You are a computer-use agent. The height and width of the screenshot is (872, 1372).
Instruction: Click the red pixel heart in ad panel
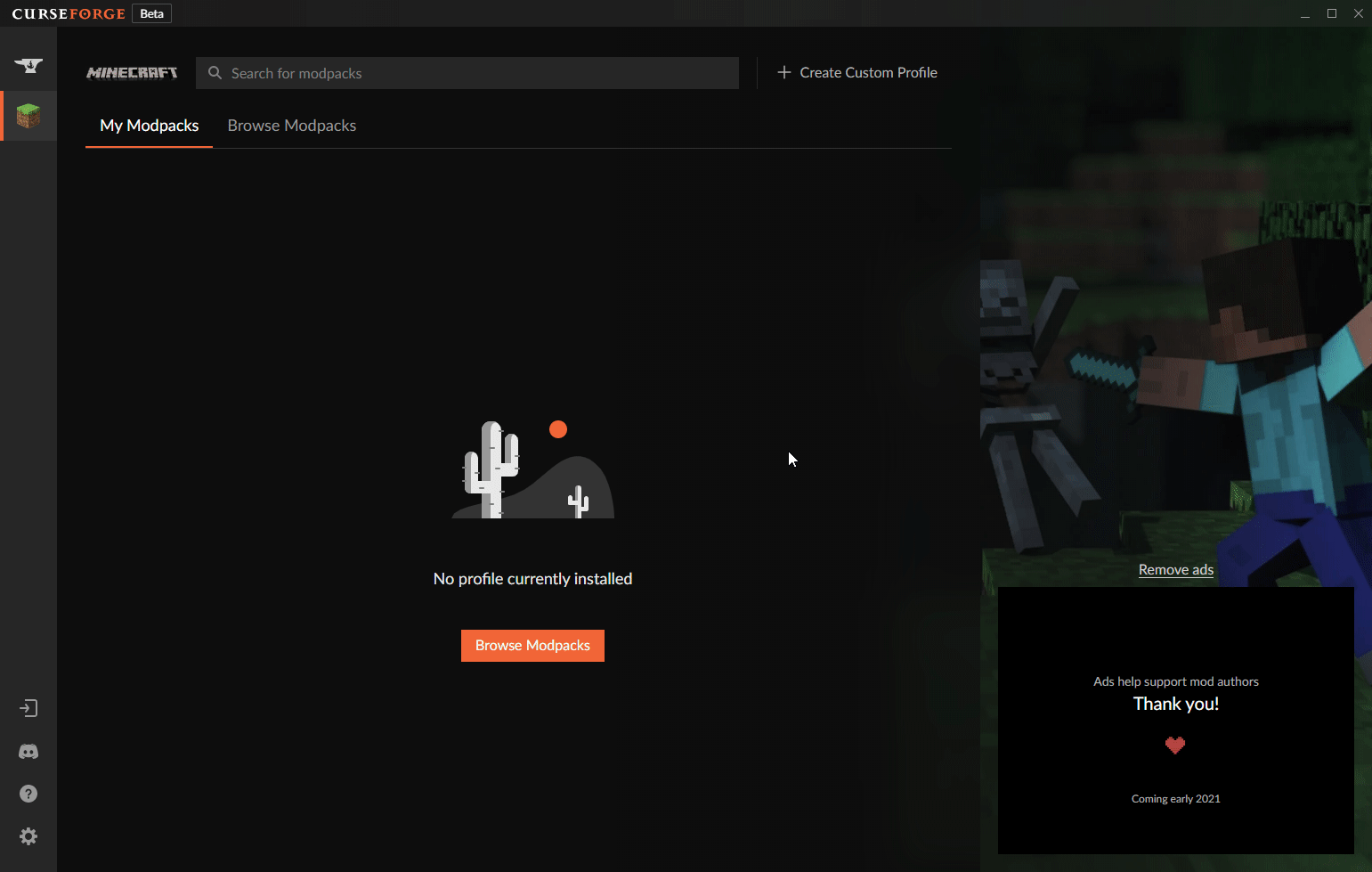[1175, 746]
